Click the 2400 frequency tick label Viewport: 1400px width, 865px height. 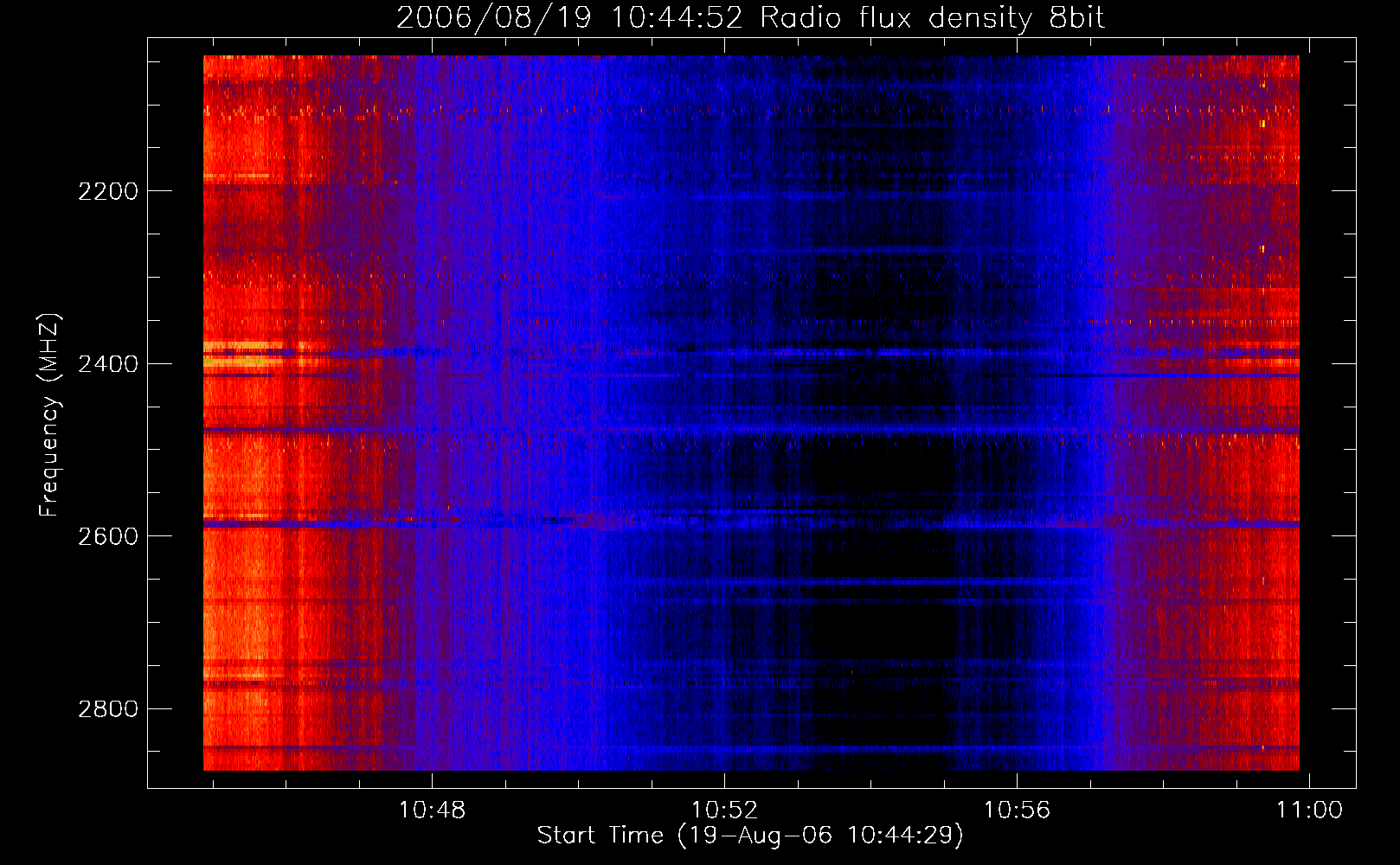coord(108,364)
